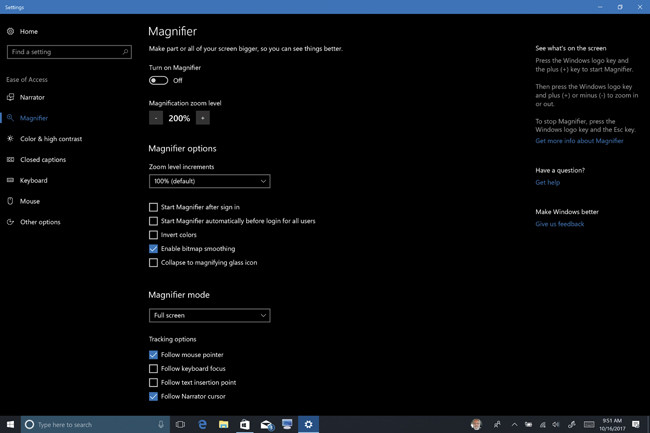Screen dimensions: 650x433
Task: Click the search magnifier icon in the Find a setting box
Action: 125,52
